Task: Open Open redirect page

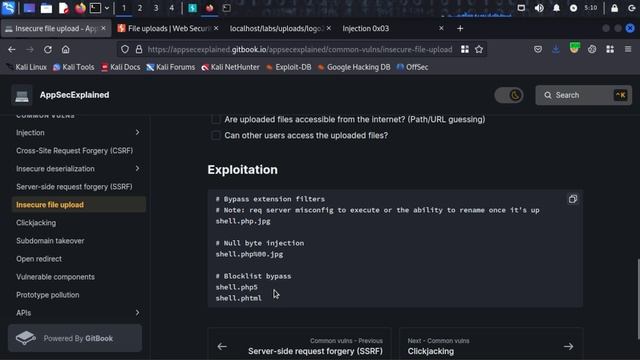Action: [x=39, y=259]
